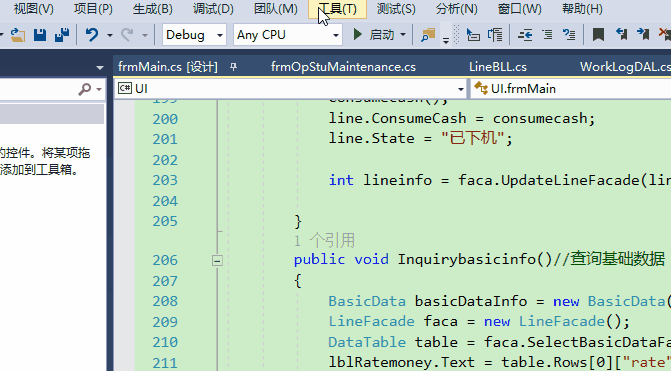Click the Increase Indent icon

pyautogui.click(x=547, y=35)
